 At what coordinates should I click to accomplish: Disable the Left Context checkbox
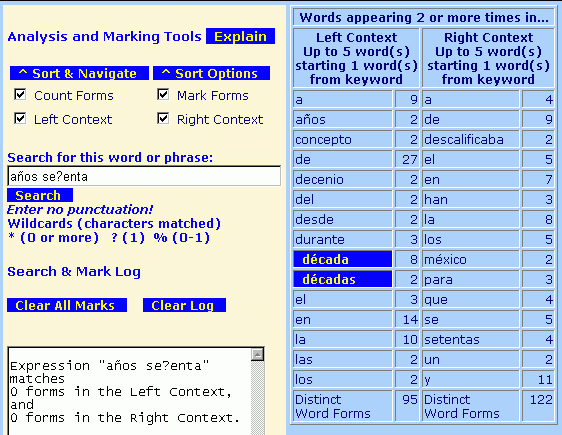coord(20,118)
